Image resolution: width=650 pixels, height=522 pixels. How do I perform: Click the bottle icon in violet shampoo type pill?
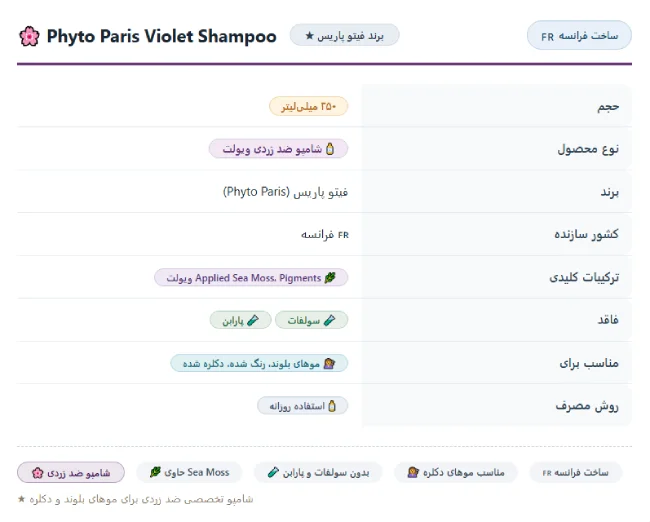[x=330, y=149]
